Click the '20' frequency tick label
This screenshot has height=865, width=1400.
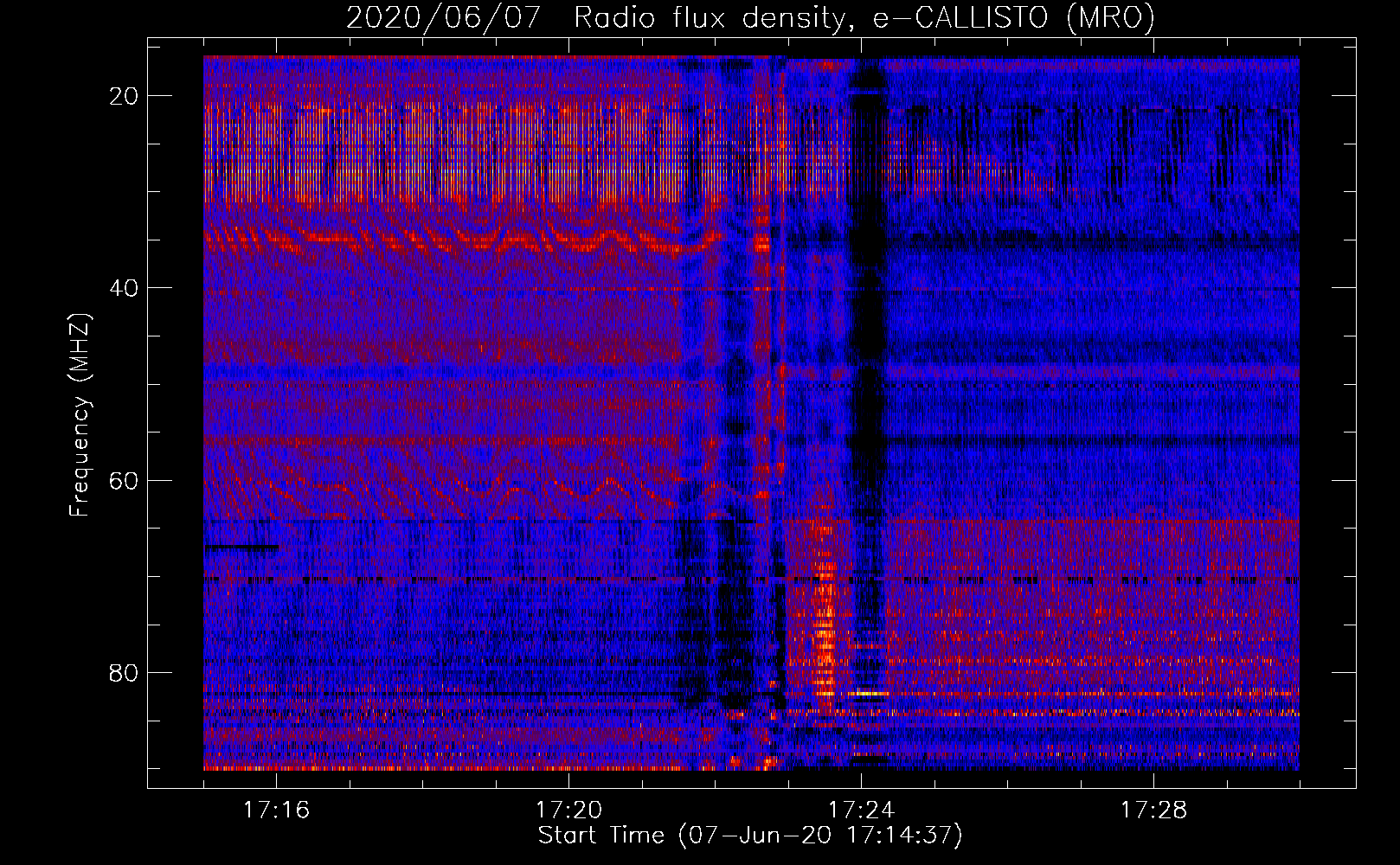coord(124,96)
